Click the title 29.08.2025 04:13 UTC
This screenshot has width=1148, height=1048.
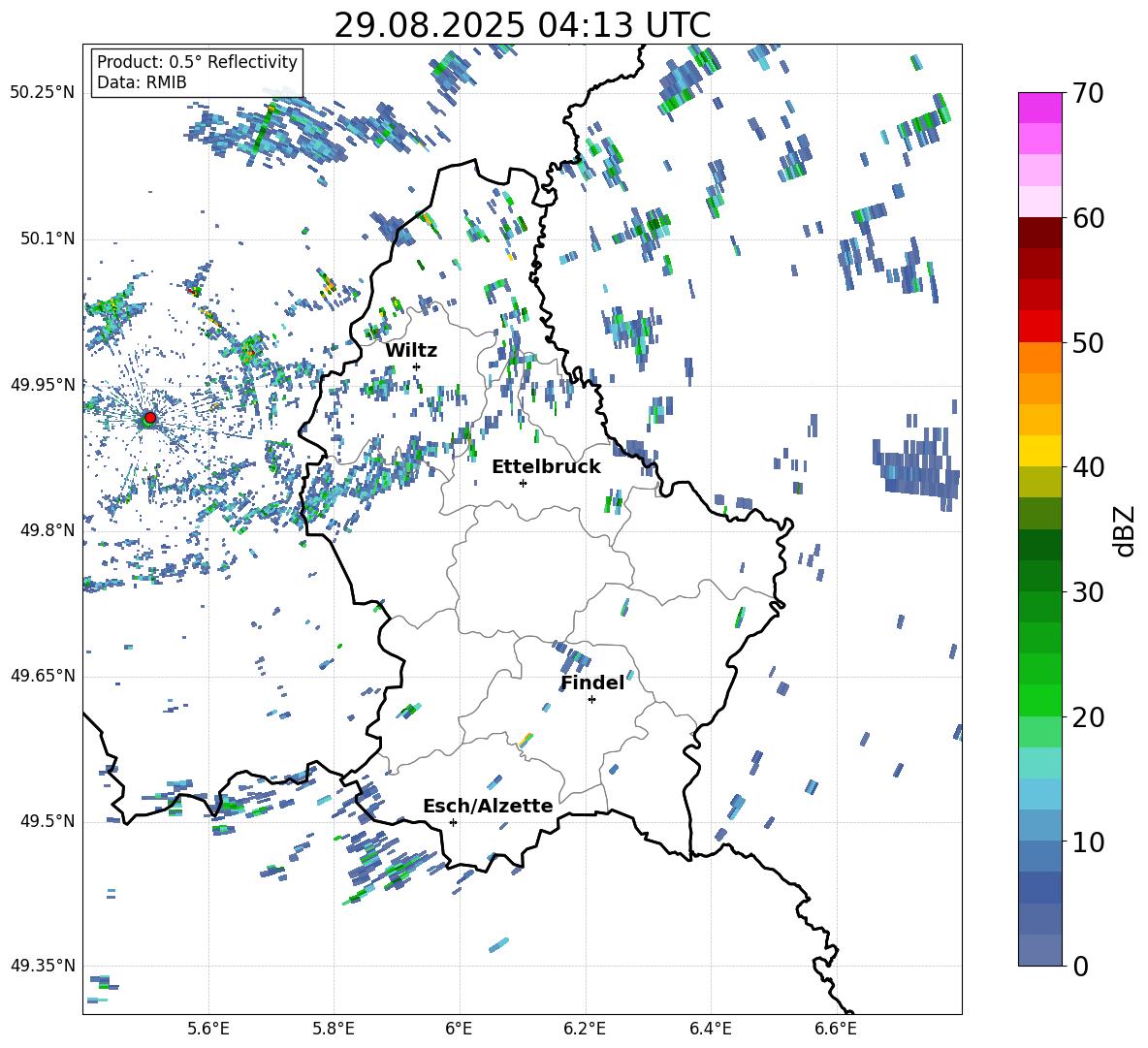point(523,25)
